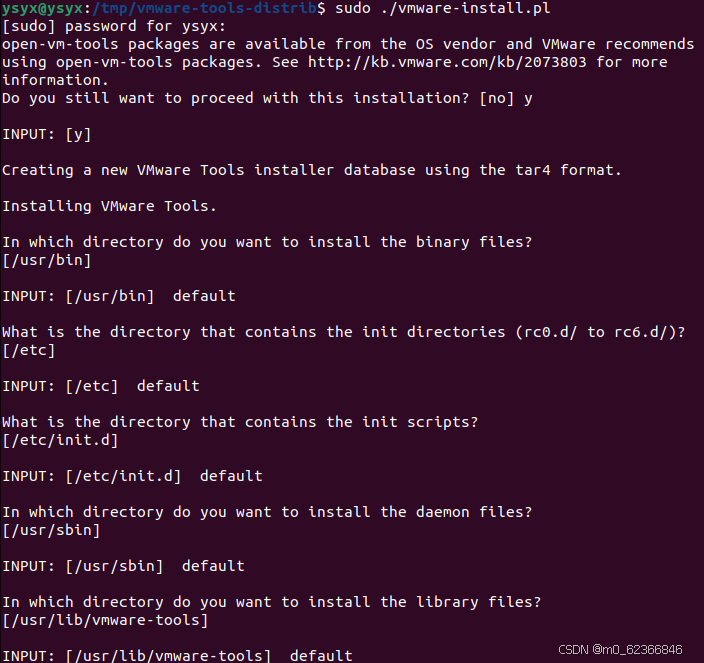The width and height of the screenshot is (704, 663).
Task: Click the 'INPUT: [/etc/init.d] default' line
Action: click(x=132, y=476)
